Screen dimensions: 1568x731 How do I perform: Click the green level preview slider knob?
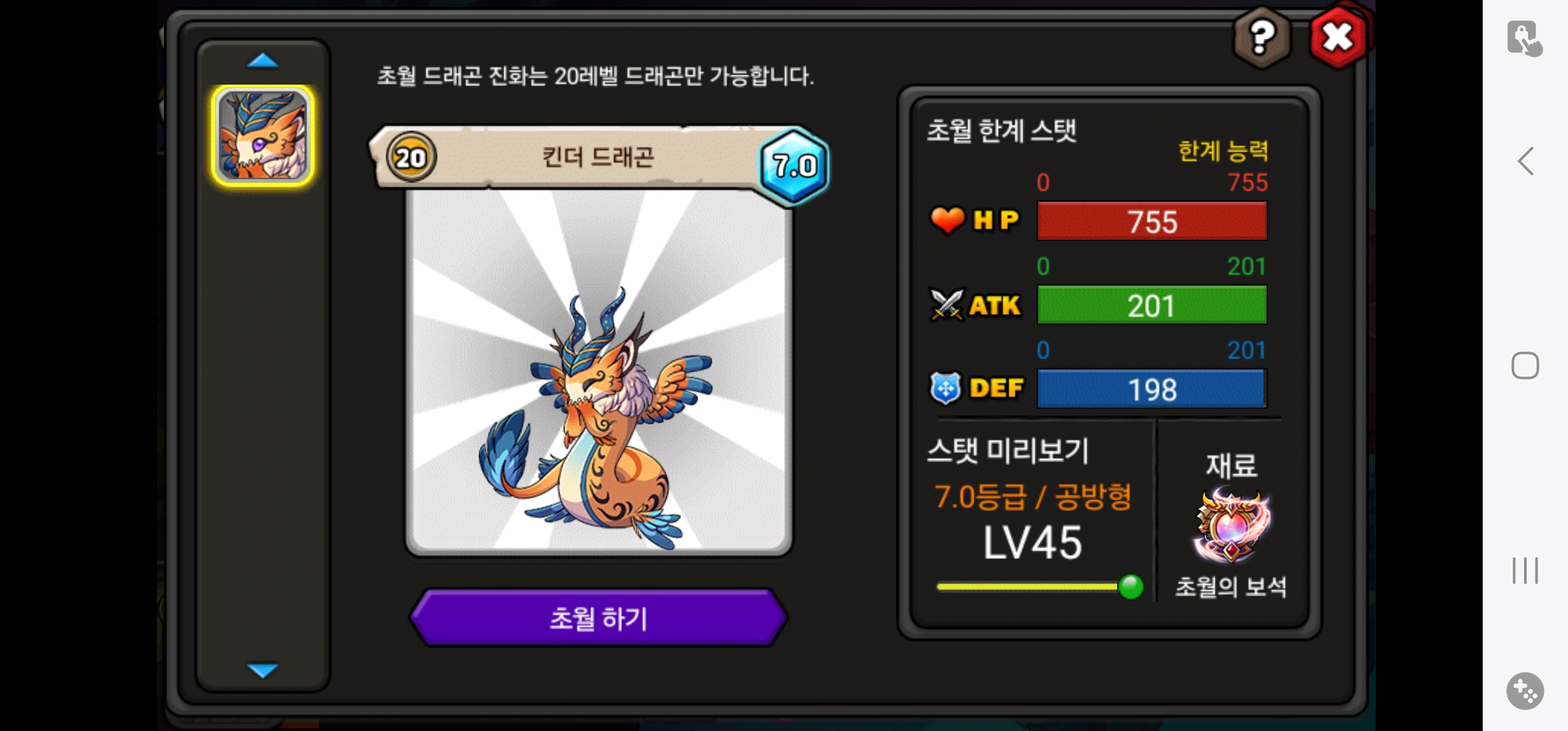(1131, 586)
